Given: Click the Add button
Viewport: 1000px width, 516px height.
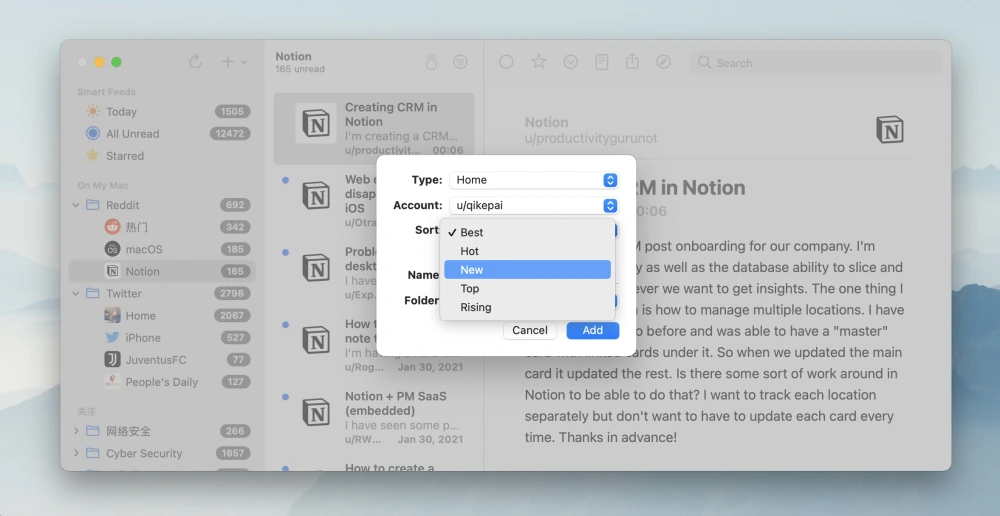Looking at the screenshot, I should pos(592,330).
